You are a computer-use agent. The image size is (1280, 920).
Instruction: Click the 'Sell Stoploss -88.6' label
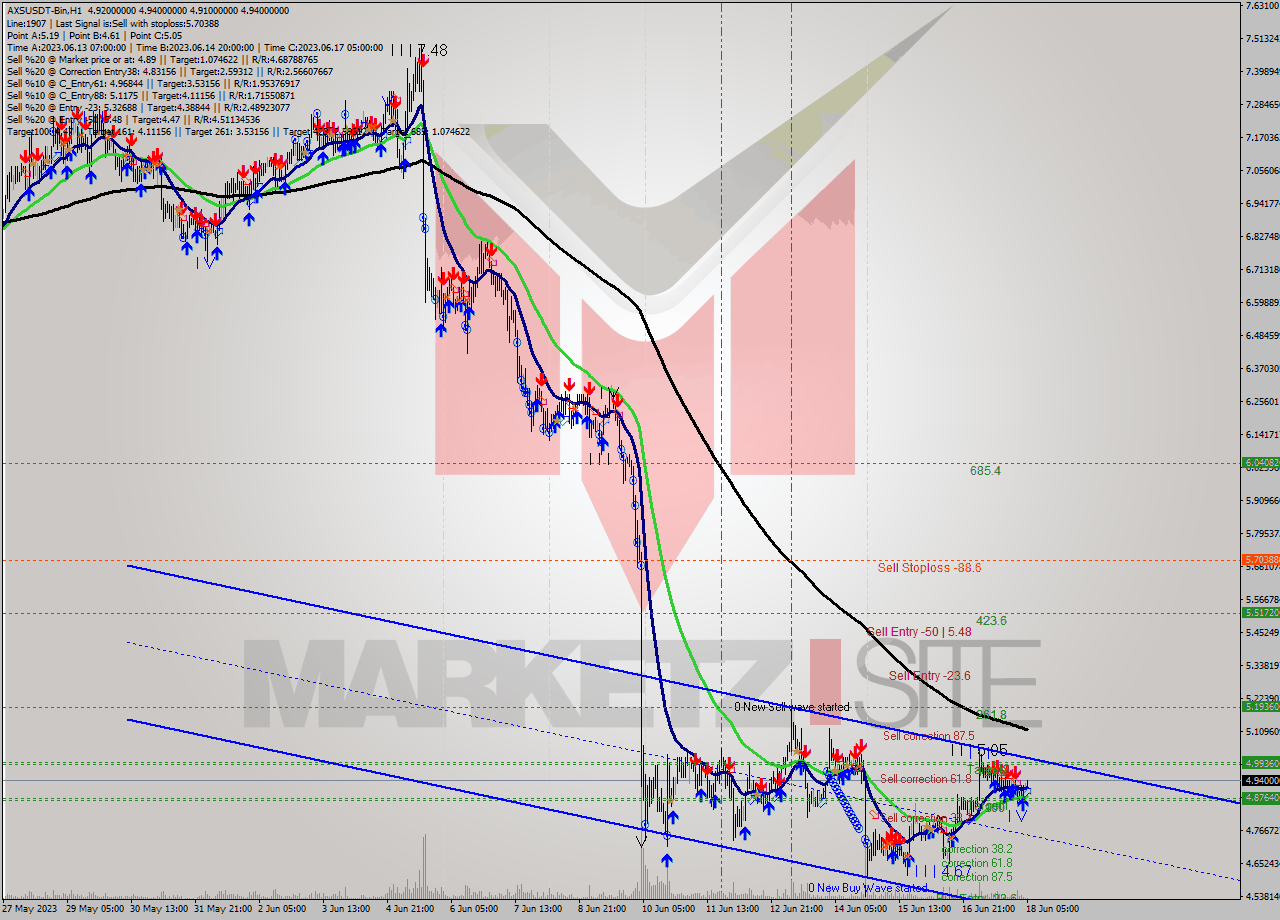929,567
